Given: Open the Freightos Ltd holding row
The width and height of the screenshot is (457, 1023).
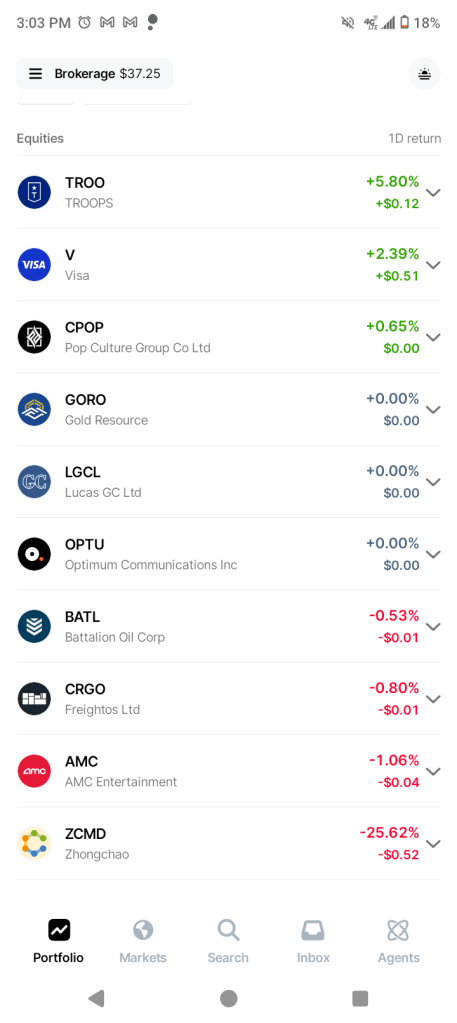Looking at the screenshot, I should (x=228, y=699).
